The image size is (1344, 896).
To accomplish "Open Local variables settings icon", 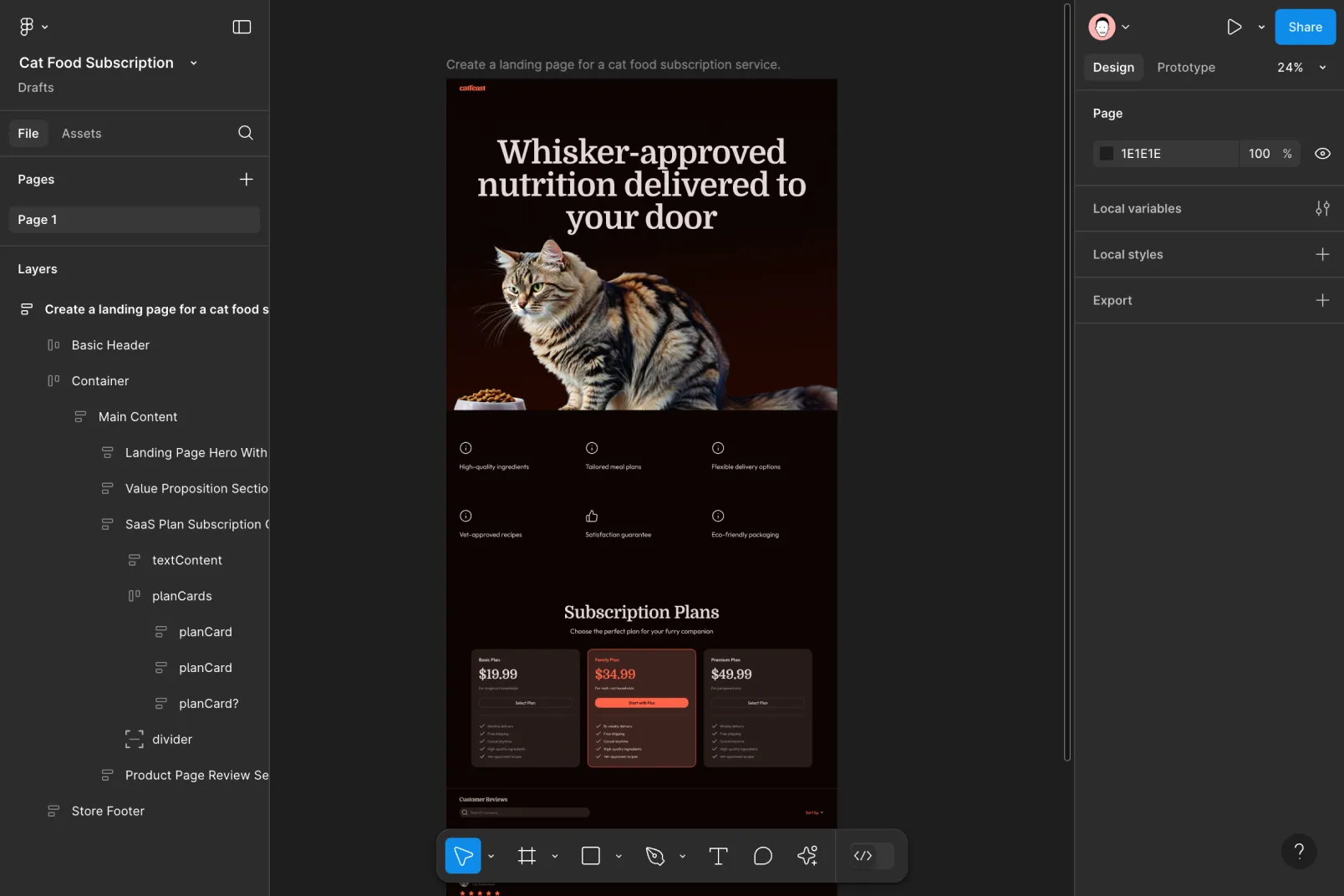I will [x=1322, y=208].
